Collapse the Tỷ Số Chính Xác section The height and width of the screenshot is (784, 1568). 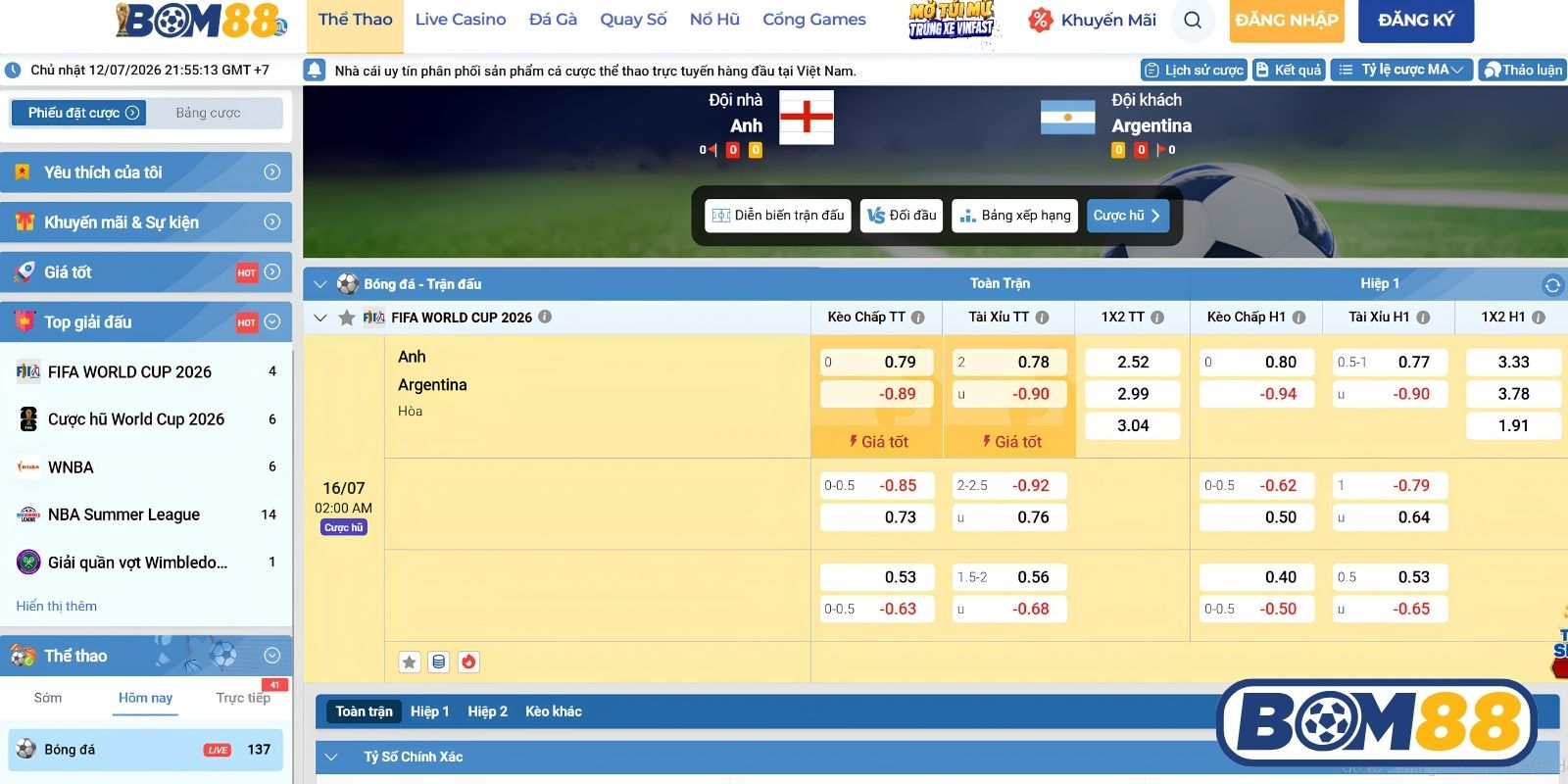point(330,757)
